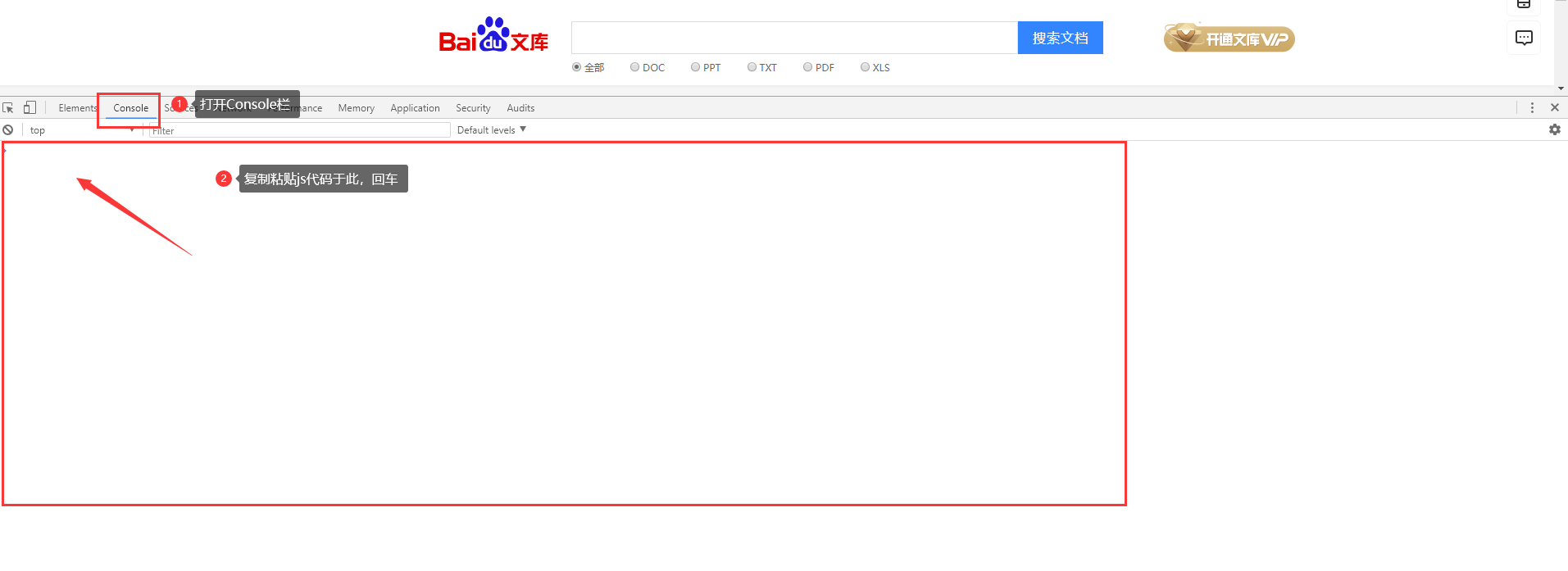This screenshot has height=571, width=1568.
Task: Open the 开通文库VIP banner
Action: (x=1229, y=38)
